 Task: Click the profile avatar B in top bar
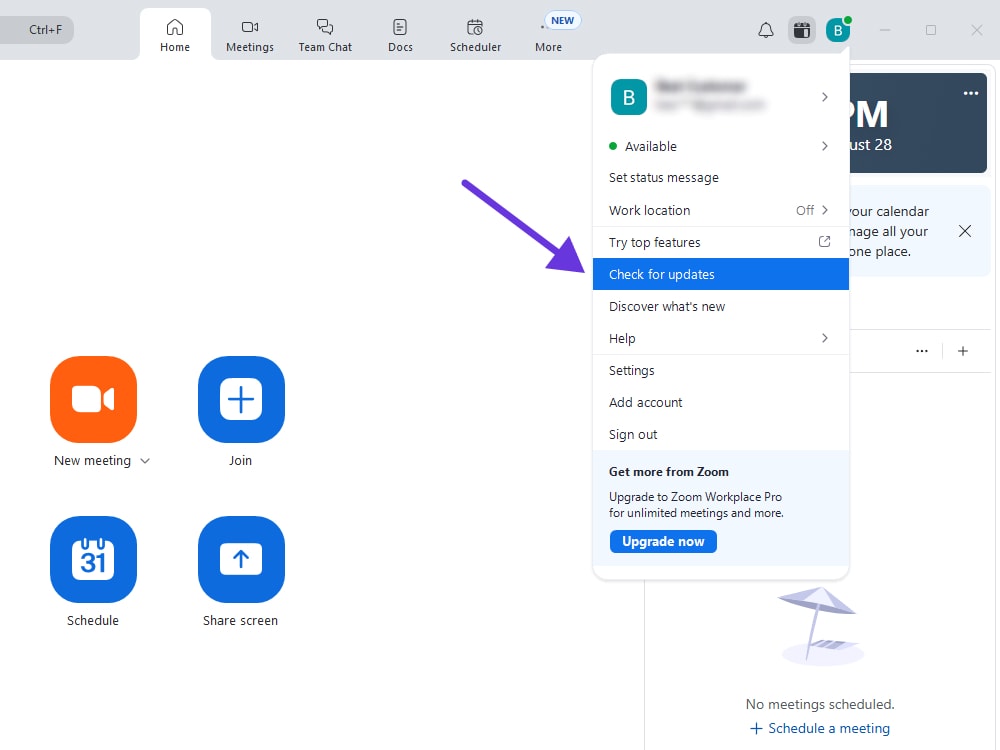click(x=837, y=30)
